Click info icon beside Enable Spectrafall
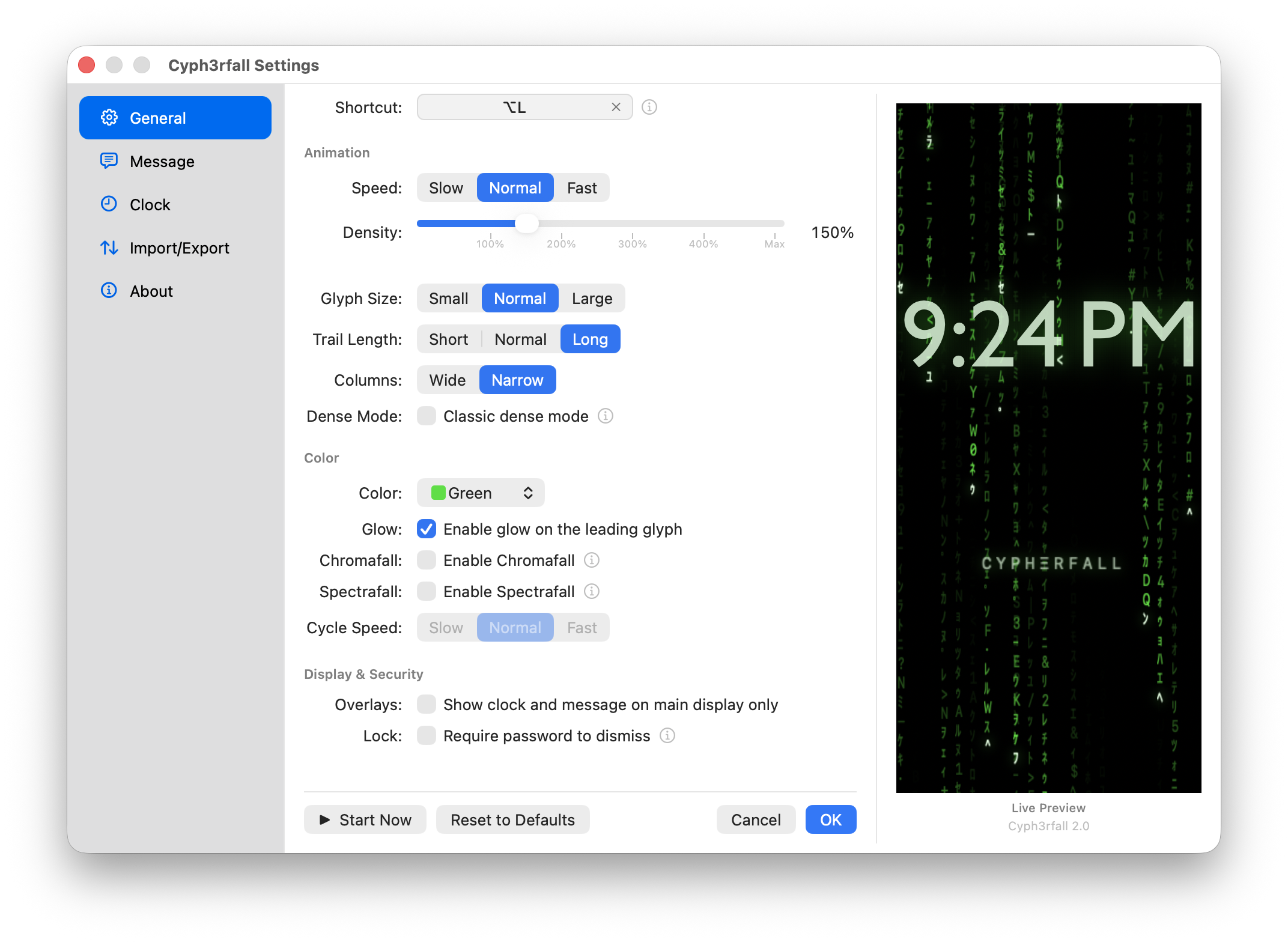This screenshot has width=1288, height=942. (x=592, y=591)
